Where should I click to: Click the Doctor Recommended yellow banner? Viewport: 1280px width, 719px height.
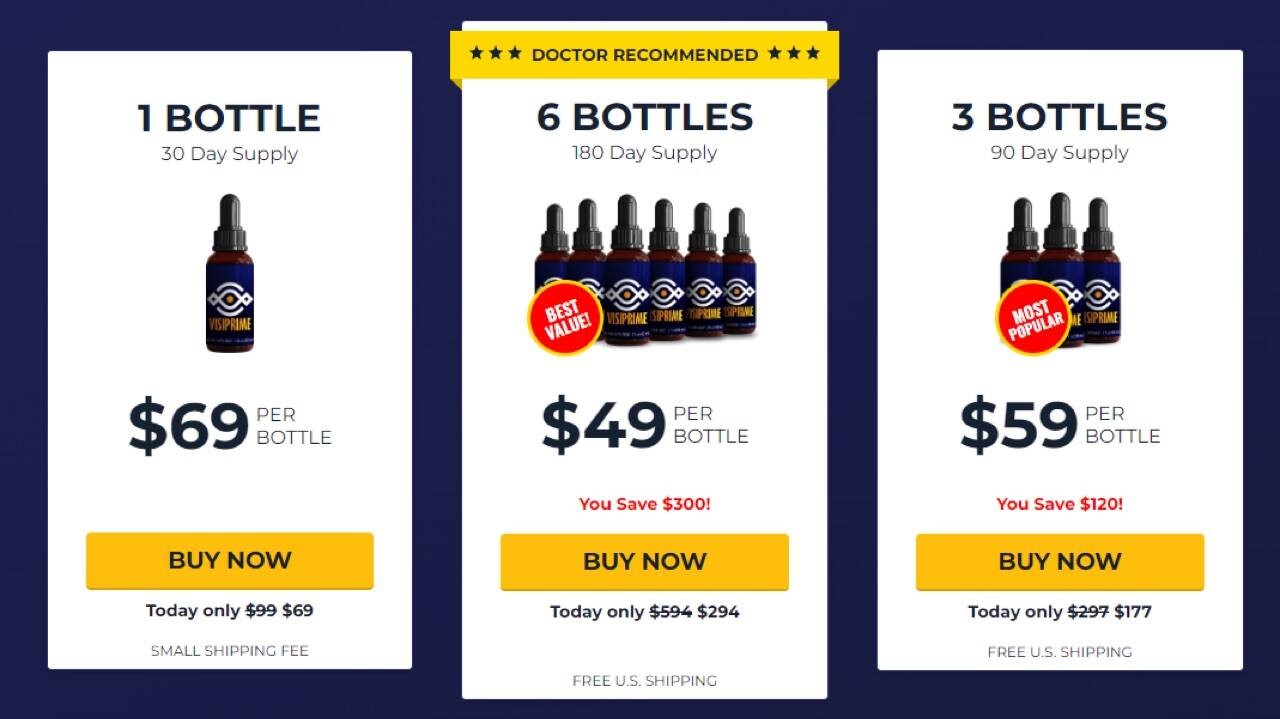click(x=644, y=55)
